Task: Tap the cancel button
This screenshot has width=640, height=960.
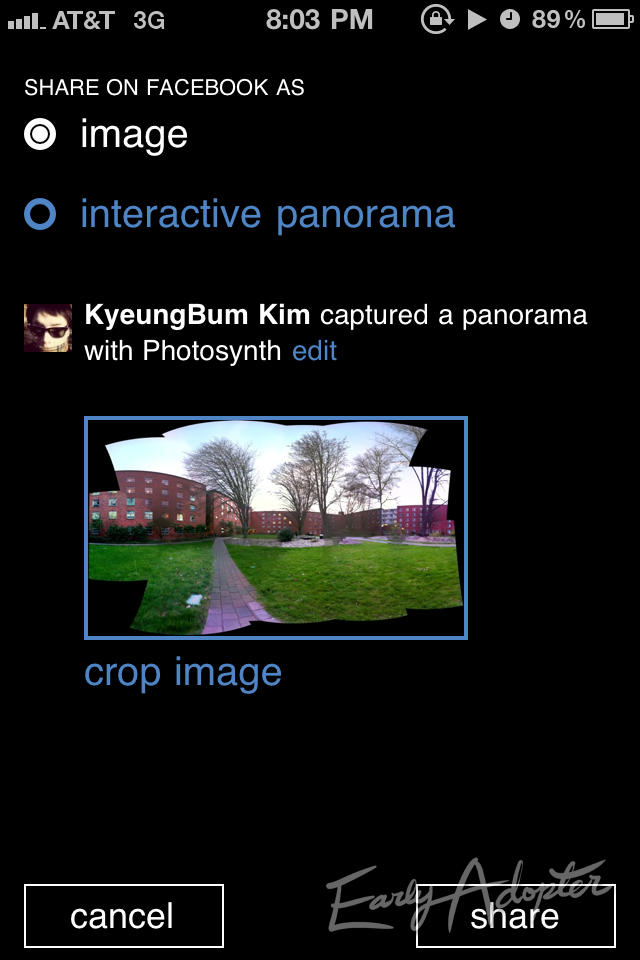Action: (124, 916)
